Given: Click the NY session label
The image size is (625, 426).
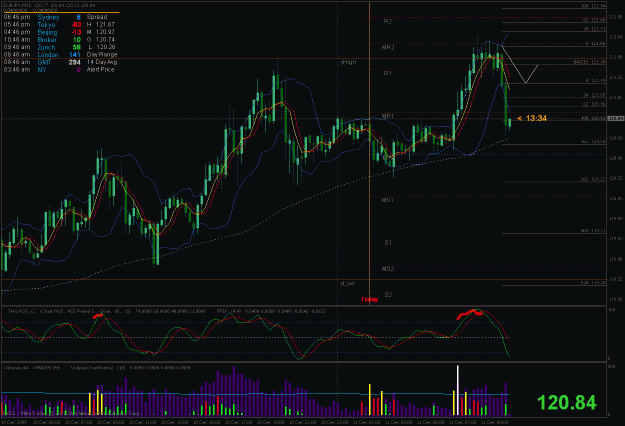Looking at the screenshot, I should [x=42, y=69].
